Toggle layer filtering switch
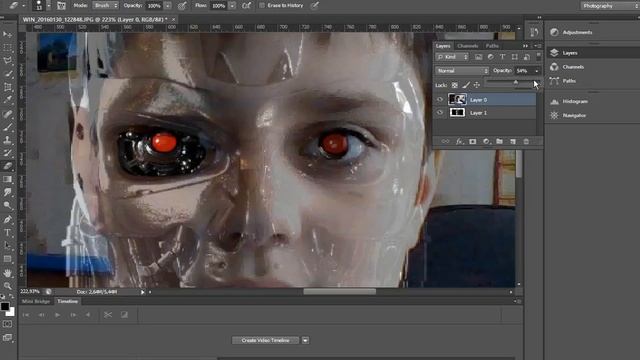The width and height of the screenshot is (640, 360). tap(539, 56)
